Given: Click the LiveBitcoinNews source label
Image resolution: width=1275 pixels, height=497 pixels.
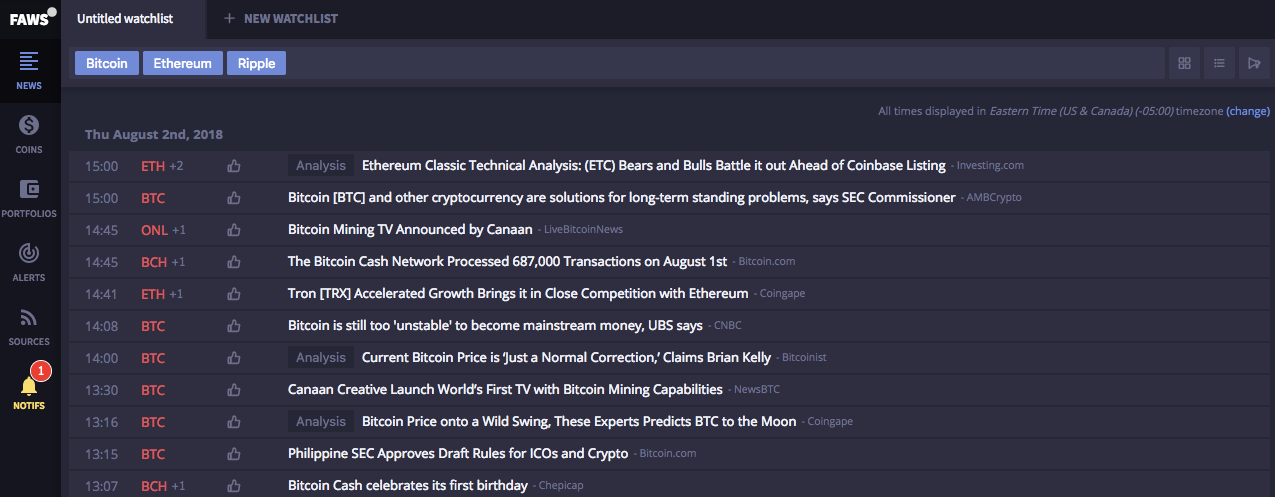Looking at the screenshot, I should coord(583,230).
